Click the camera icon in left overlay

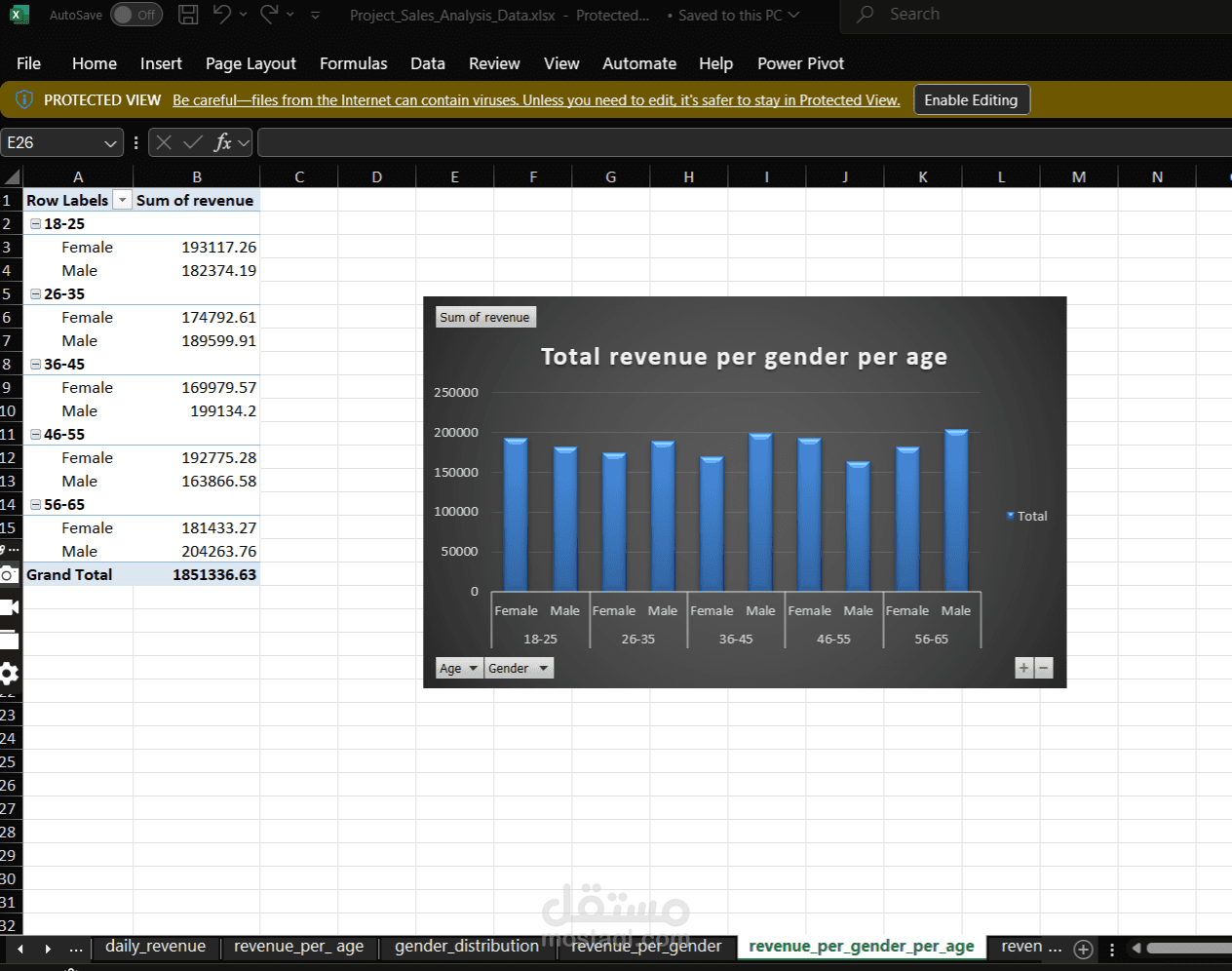click(x=8, y=574)
